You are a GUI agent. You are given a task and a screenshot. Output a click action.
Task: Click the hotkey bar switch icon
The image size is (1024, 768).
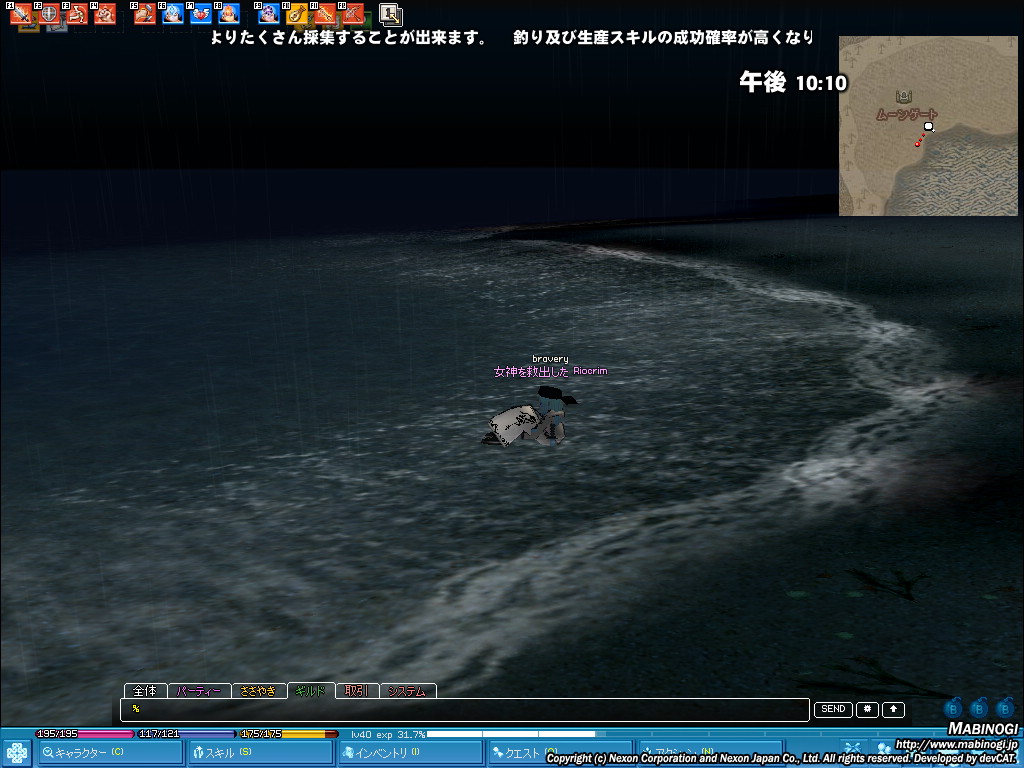coord(391,14)
